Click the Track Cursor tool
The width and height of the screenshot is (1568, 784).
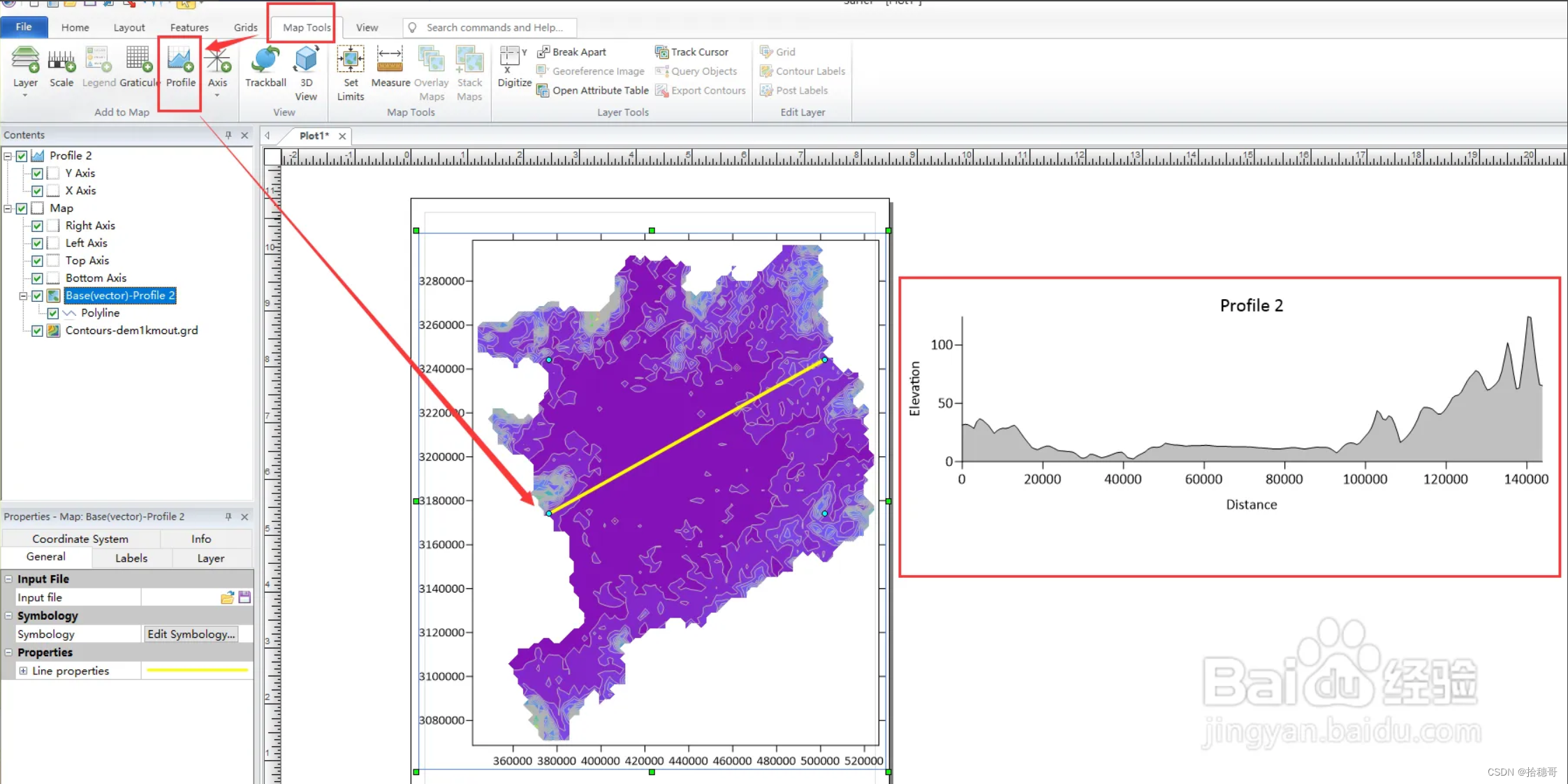[691, 52]
